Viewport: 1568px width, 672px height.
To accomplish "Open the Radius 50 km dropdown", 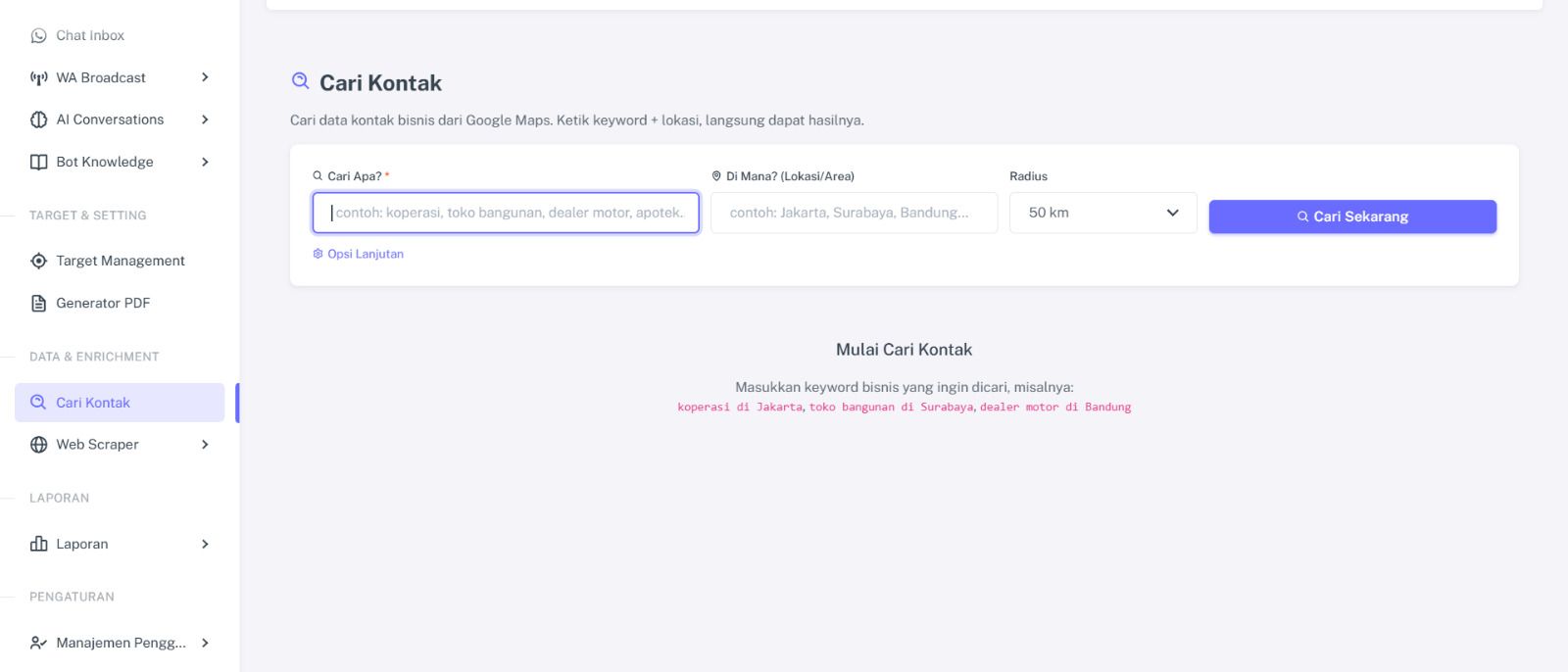I will 1102,213.
